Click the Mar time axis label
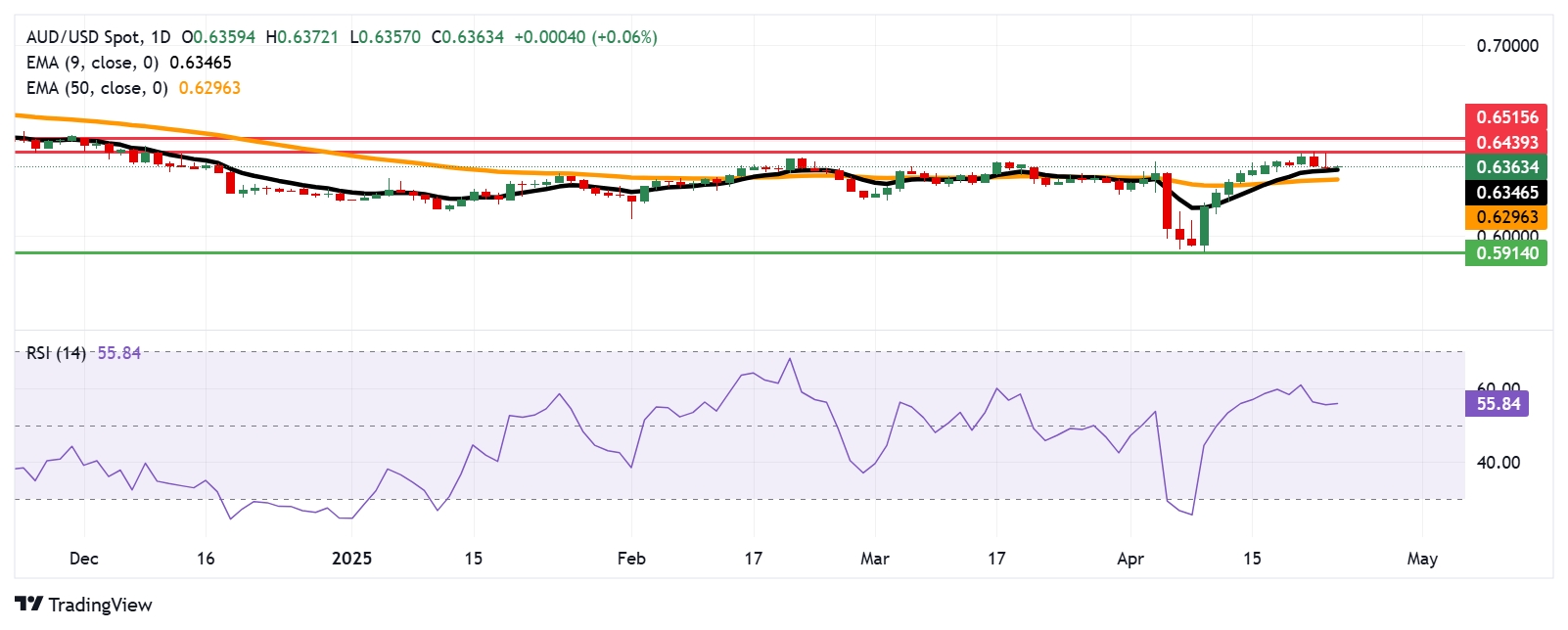 (874, 559)
